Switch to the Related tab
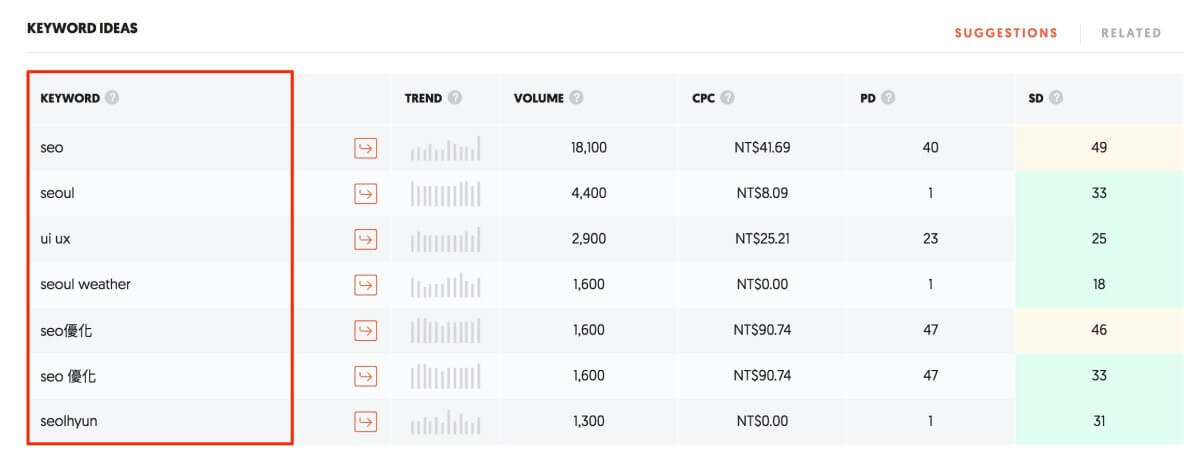This screenshot has height=455, width=1200. click(x=1131, y=33)
